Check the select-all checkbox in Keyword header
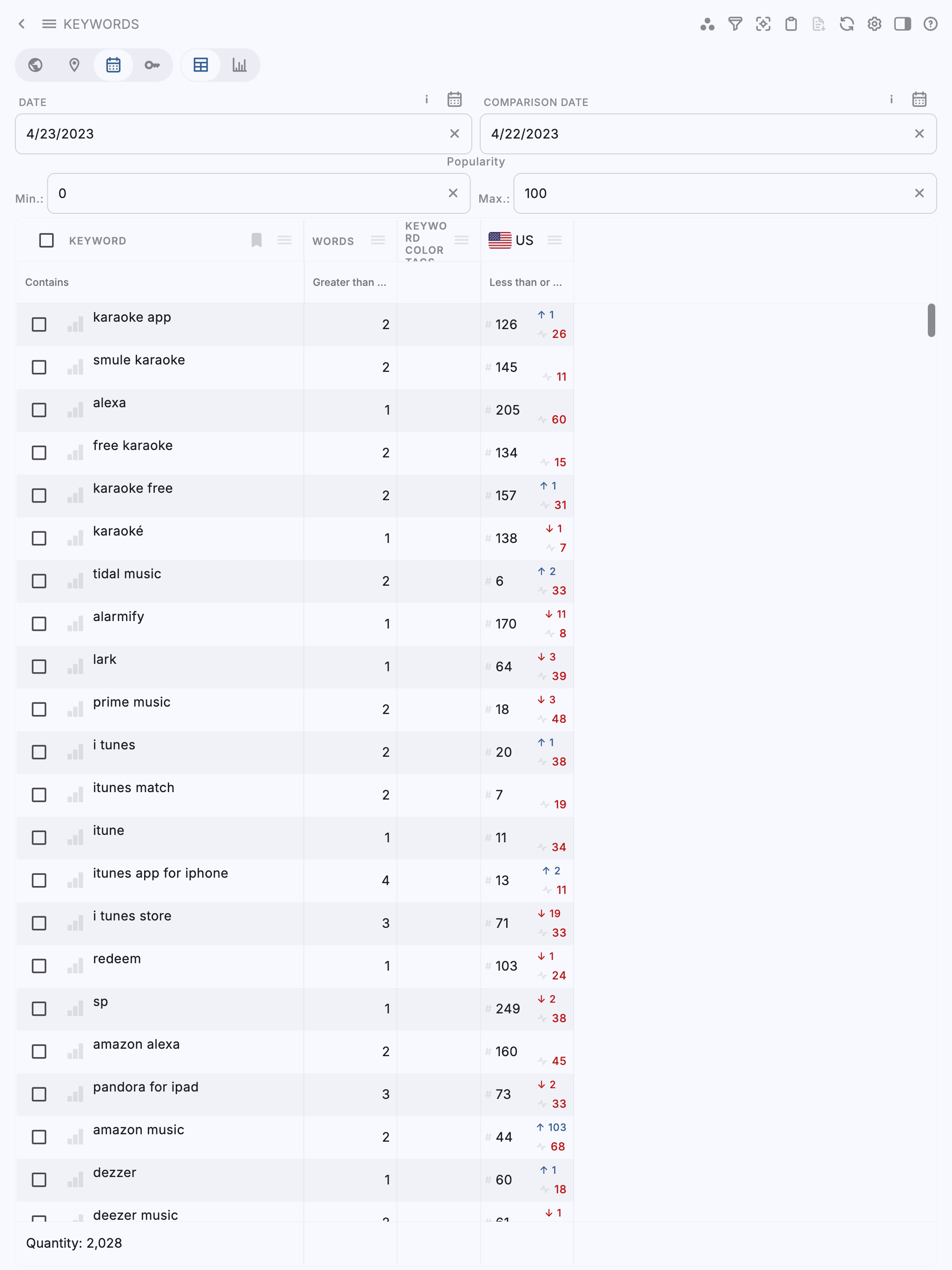The height and width of the screenshot is (1270, 952). [x=46, y=240]
